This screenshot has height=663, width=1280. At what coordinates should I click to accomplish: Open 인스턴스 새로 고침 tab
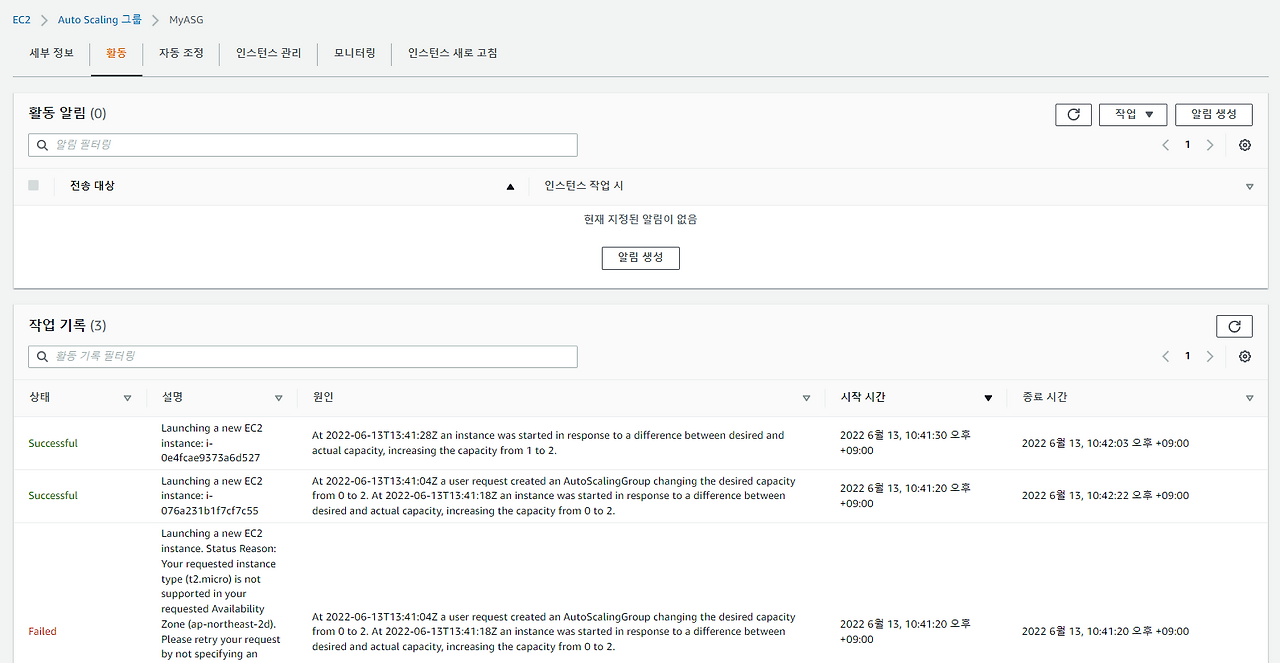(x=453, y=53)
